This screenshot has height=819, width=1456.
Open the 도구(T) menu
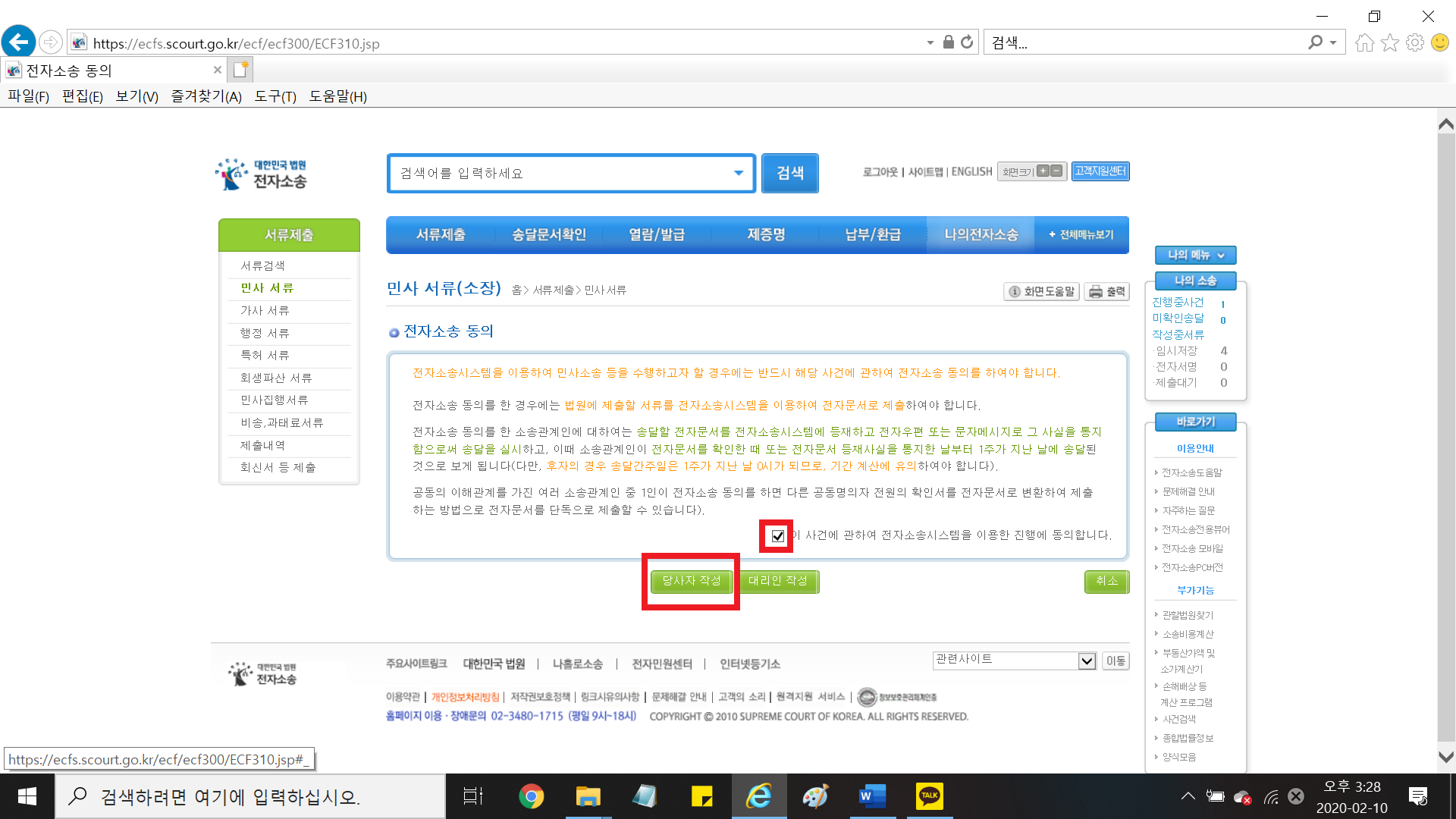tap(275, 96)
